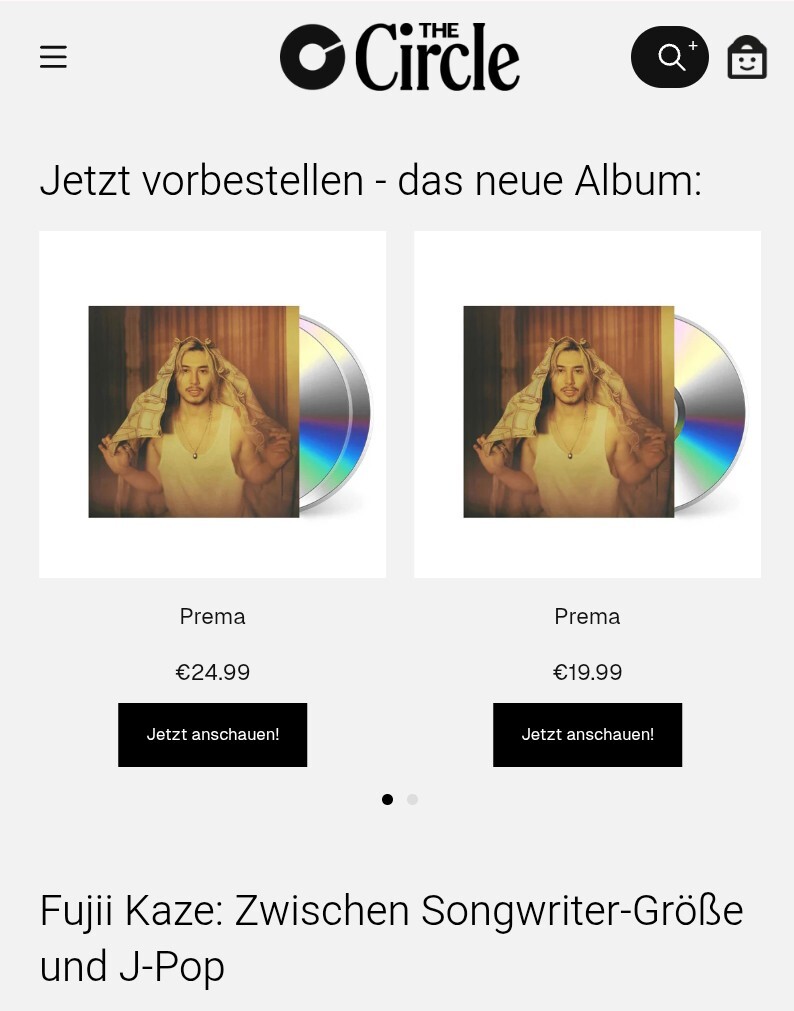
Task: Click the €24.99 price label
Action: 212,672
